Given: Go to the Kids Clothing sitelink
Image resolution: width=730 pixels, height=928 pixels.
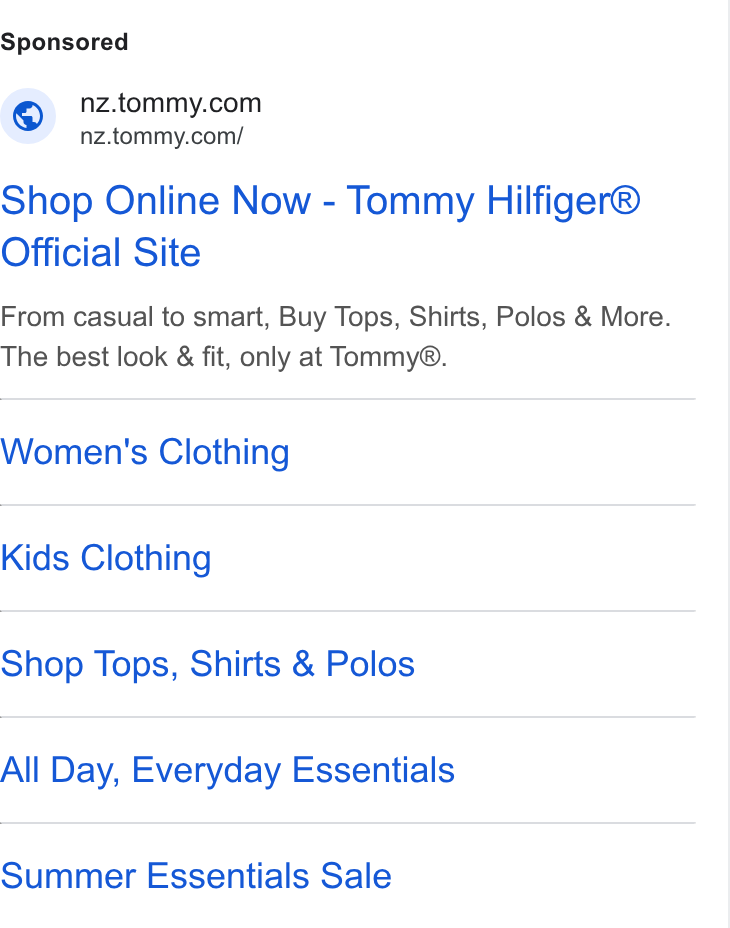Looking at the screenshot, I should pyautogui.click(x=106, y=558).
